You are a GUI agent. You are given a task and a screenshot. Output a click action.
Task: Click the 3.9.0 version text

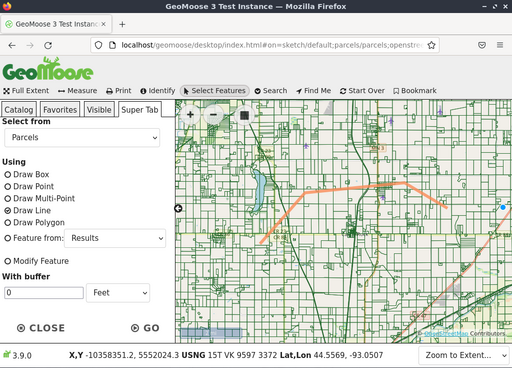coord(22,355)
